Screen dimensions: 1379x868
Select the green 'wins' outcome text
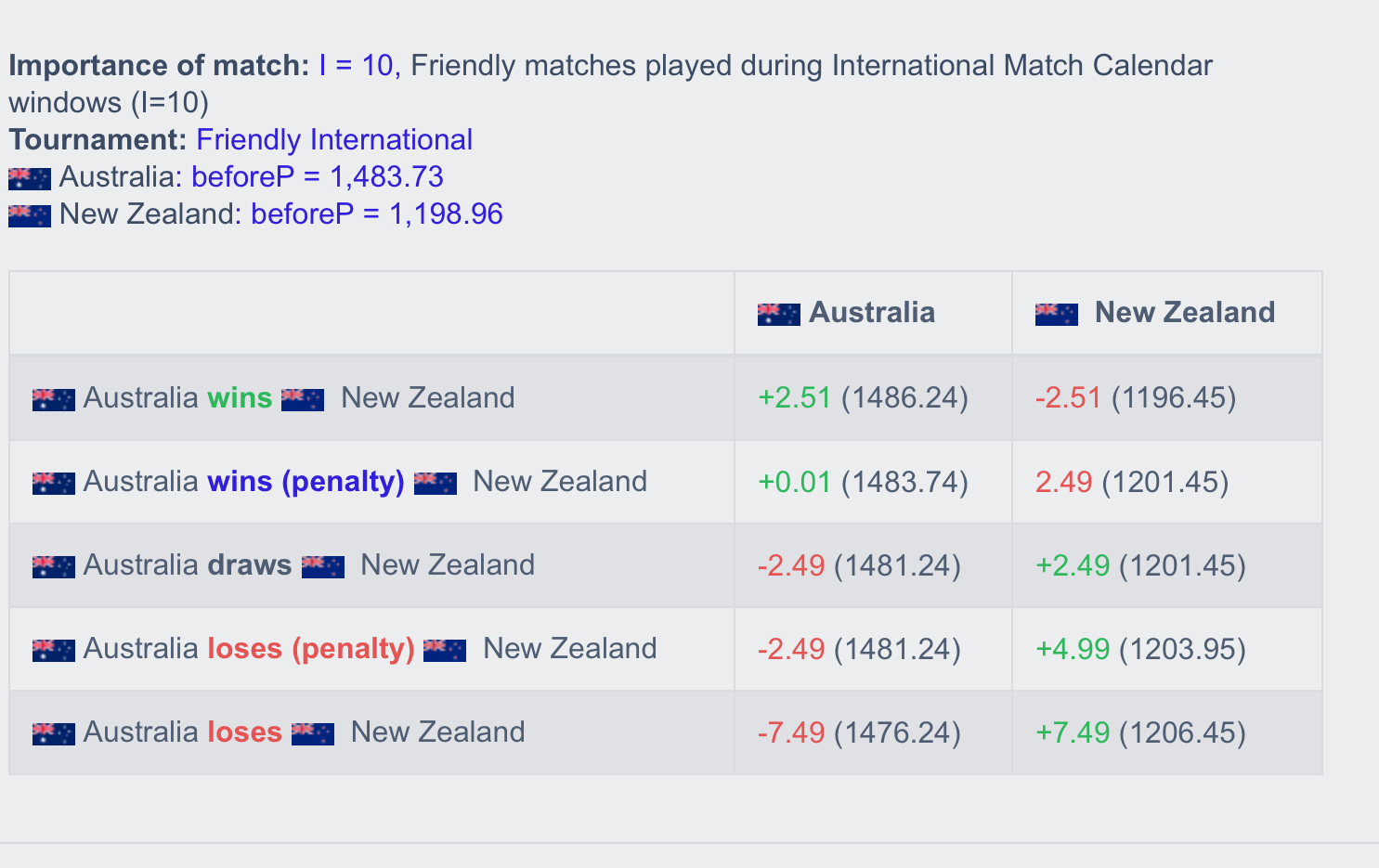click(x=240, y=398)
